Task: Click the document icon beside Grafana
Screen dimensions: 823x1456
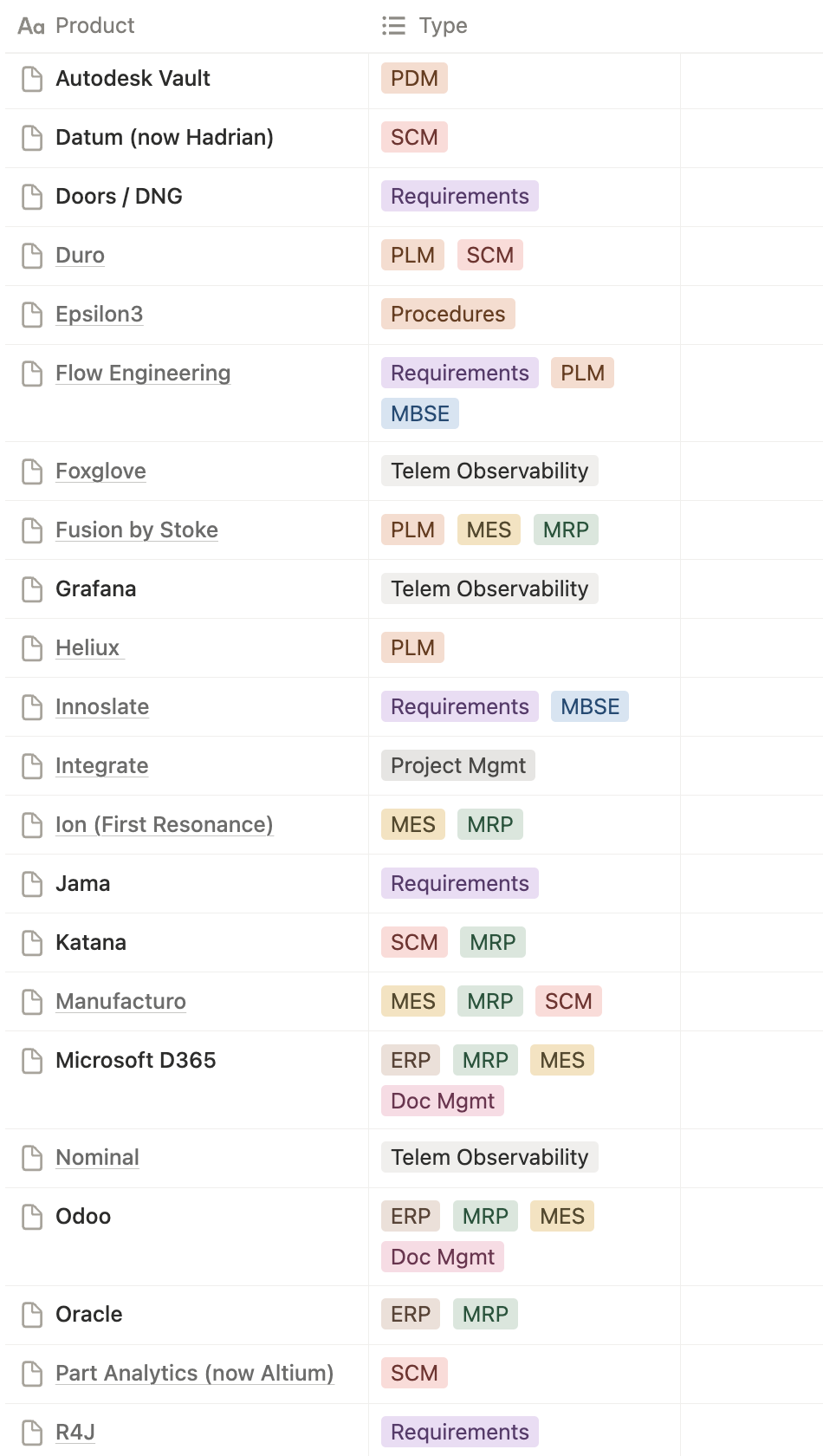Action: [x=32, y=589]
